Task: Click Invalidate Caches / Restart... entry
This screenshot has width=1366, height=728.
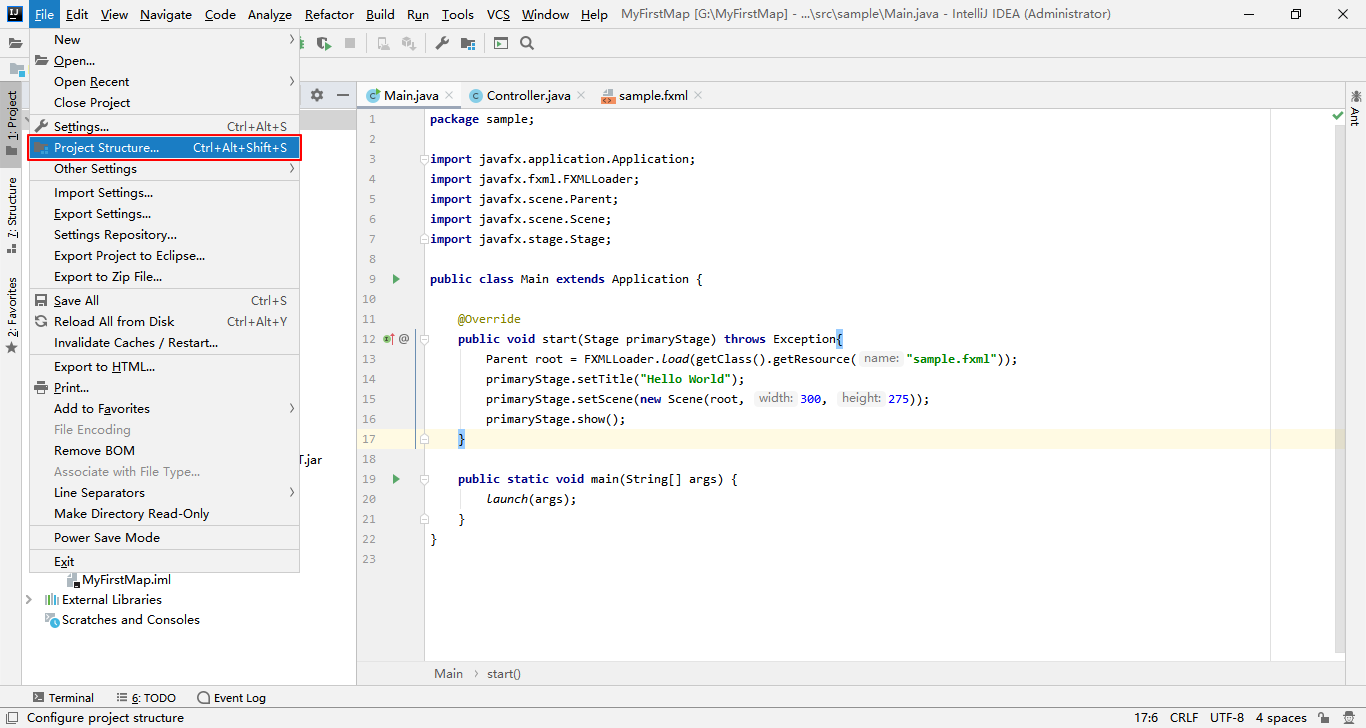Action: (x=164, y=342)
